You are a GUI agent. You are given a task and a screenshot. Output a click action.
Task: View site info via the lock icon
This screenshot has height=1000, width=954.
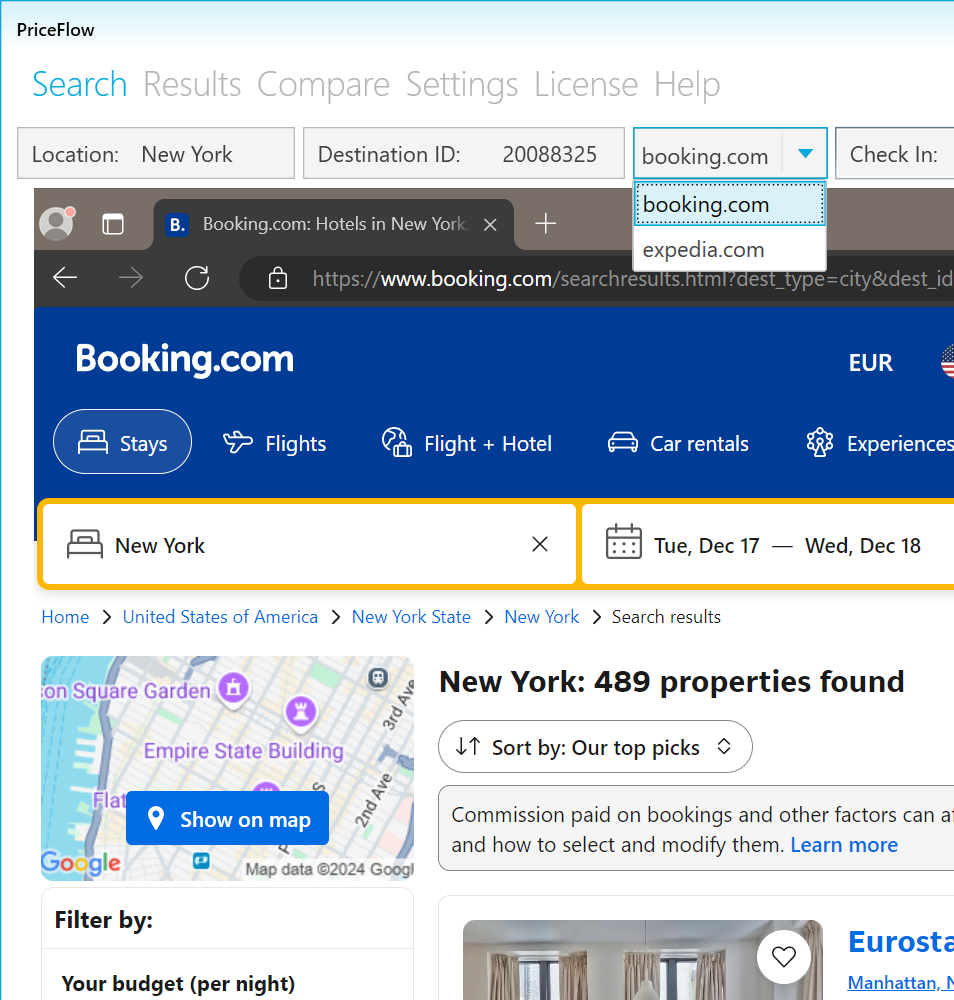point(277,279)
